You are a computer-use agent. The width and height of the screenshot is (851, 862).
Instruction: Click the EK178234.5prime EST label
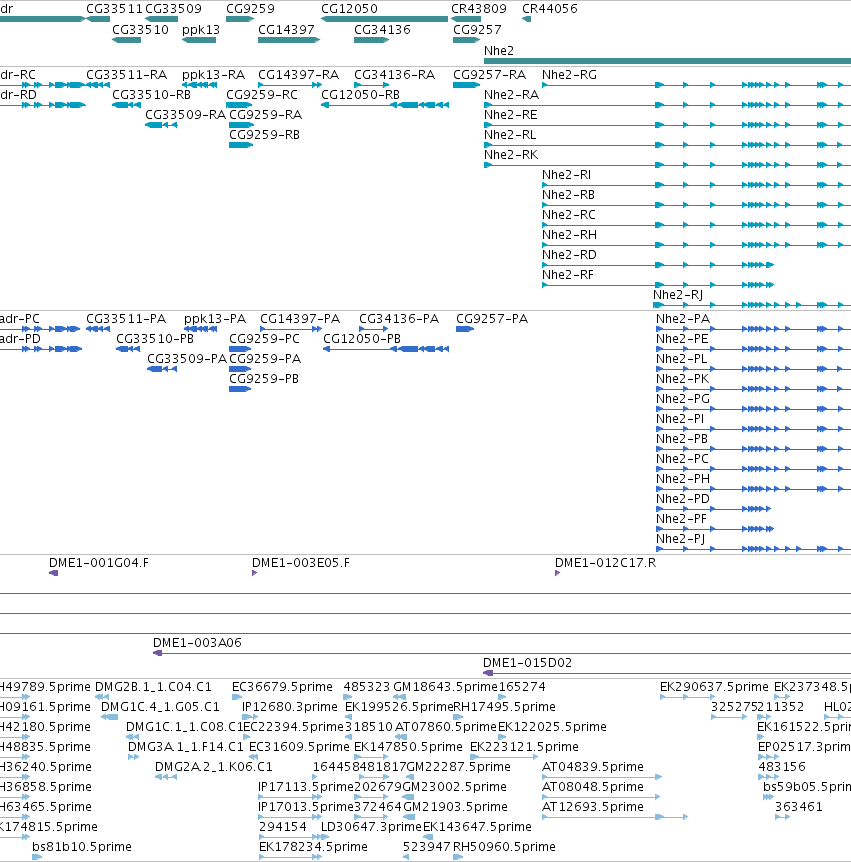(313, 847)
